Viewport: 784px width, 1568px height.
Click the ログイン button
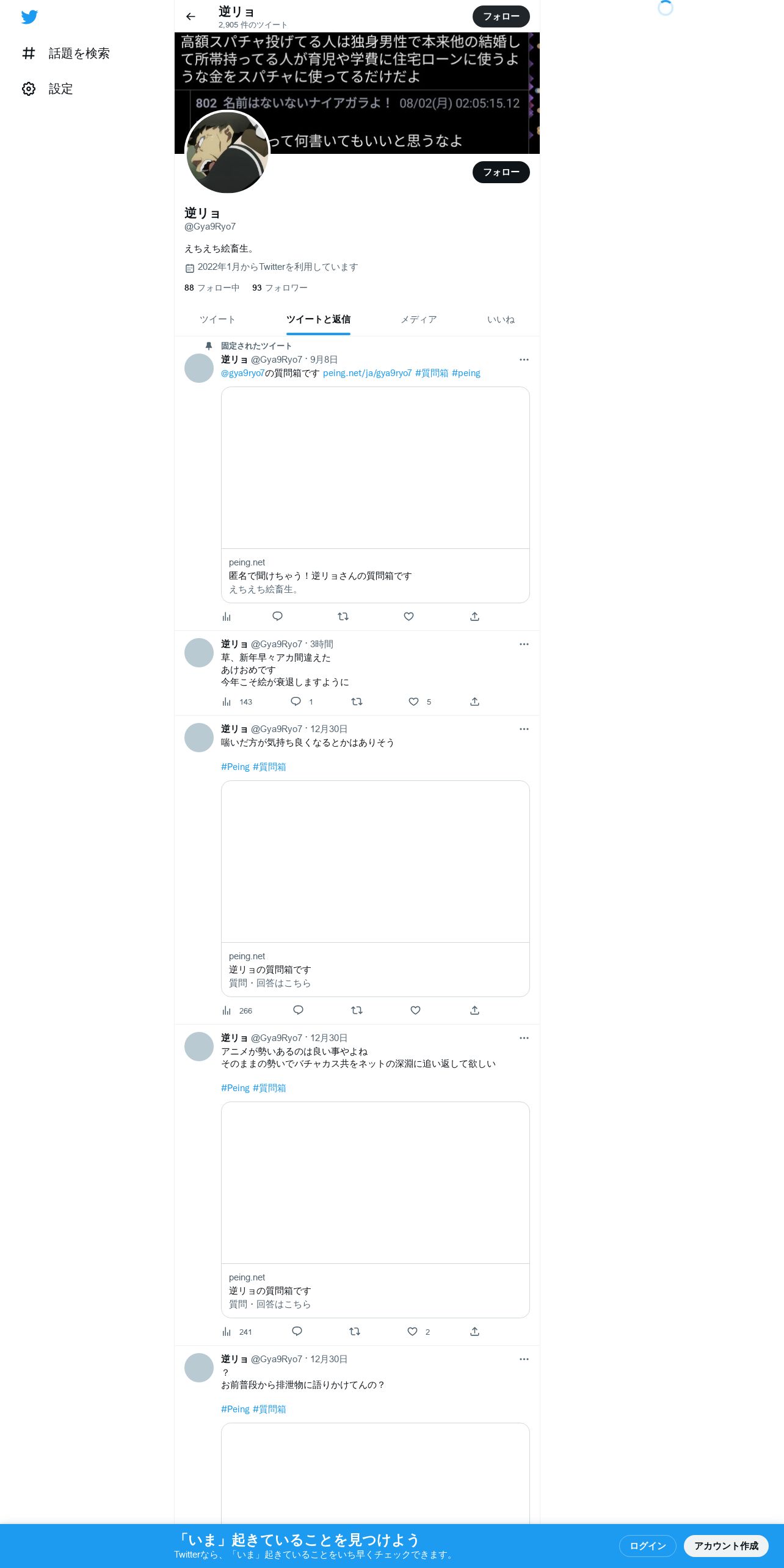[x=648, y=1546]
